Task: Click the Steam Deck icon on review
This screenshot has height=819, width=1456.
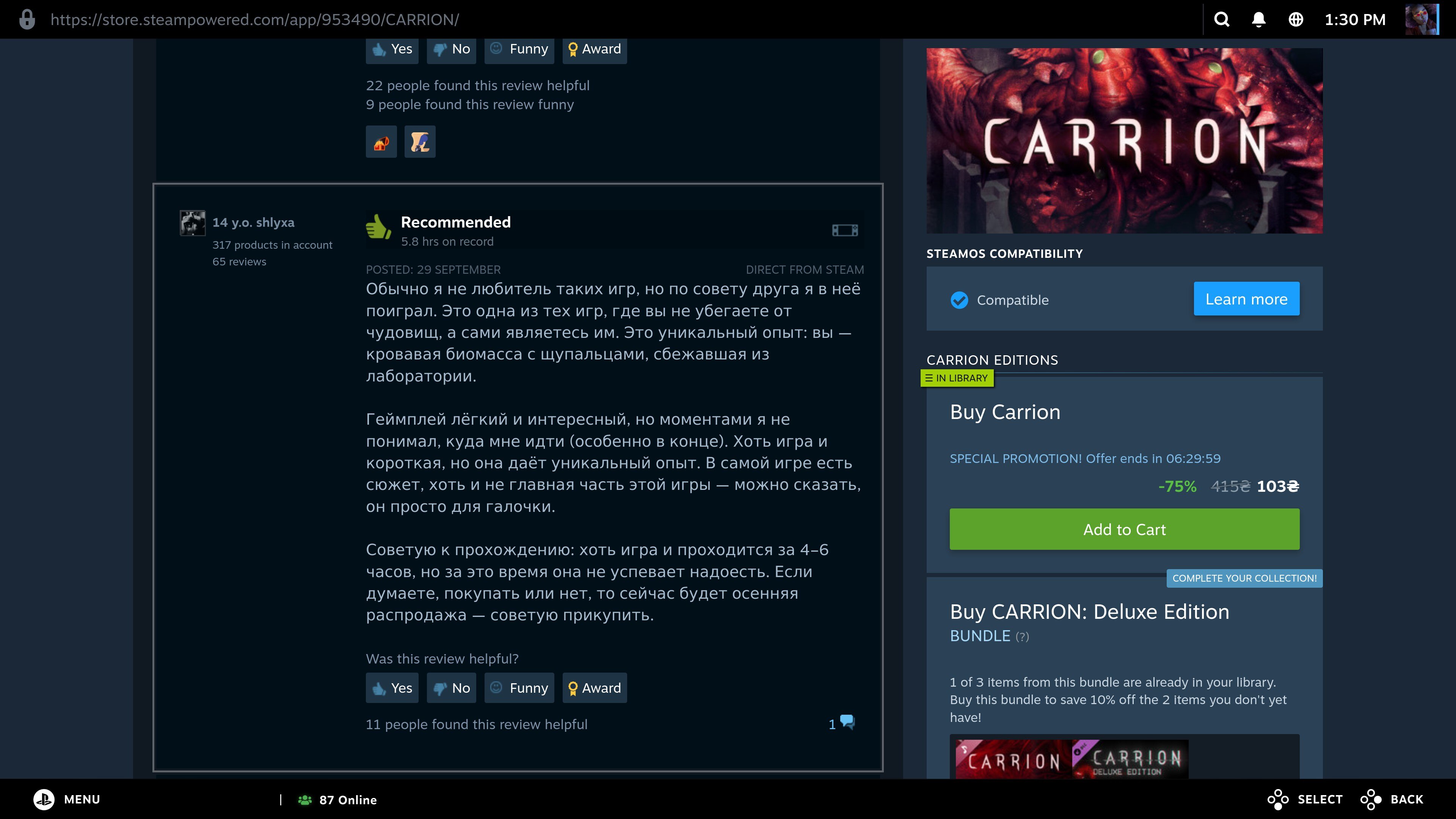Action: tap(844, 230)
